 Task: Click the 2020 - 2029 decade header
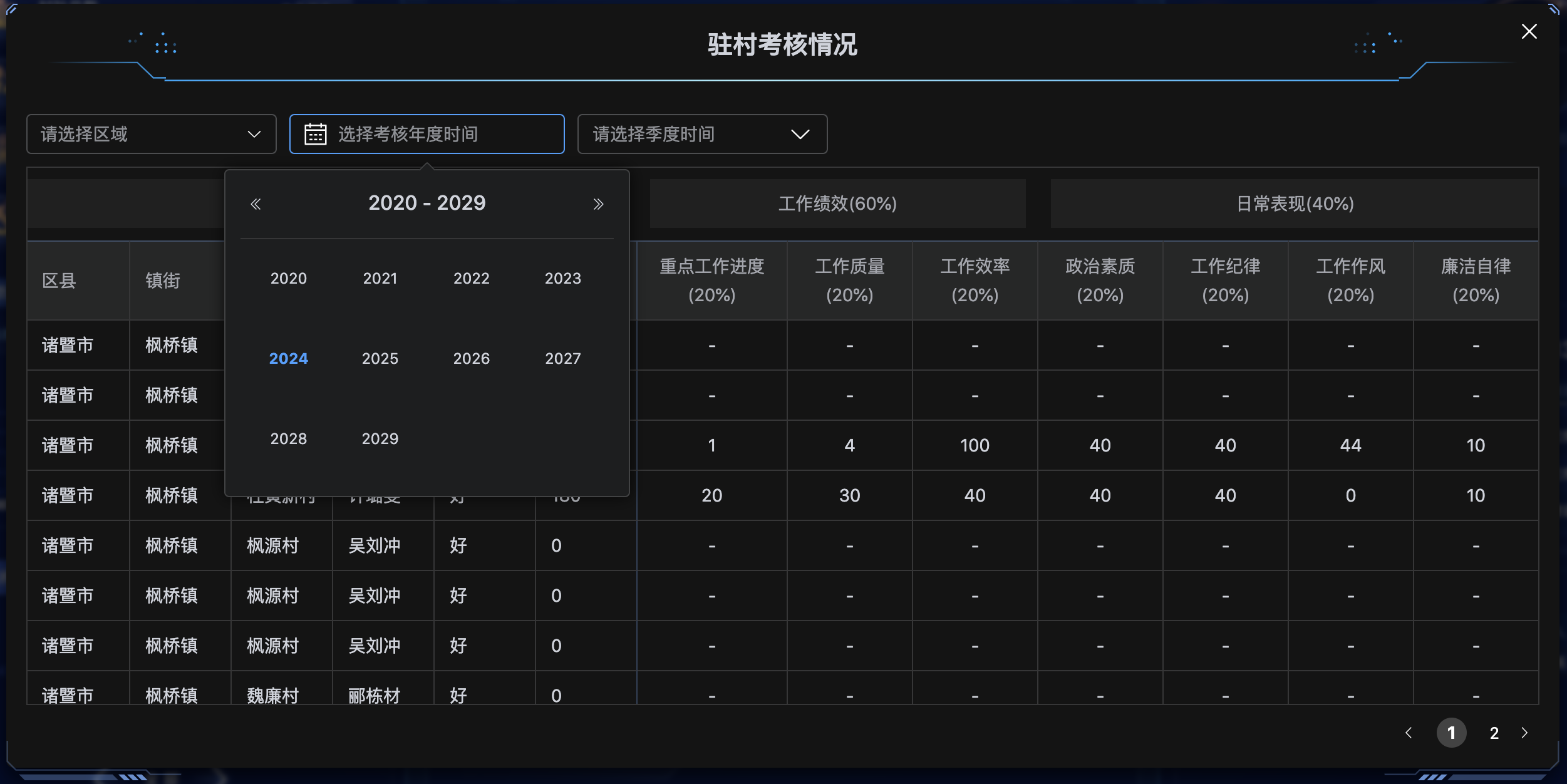pos(427,203)
